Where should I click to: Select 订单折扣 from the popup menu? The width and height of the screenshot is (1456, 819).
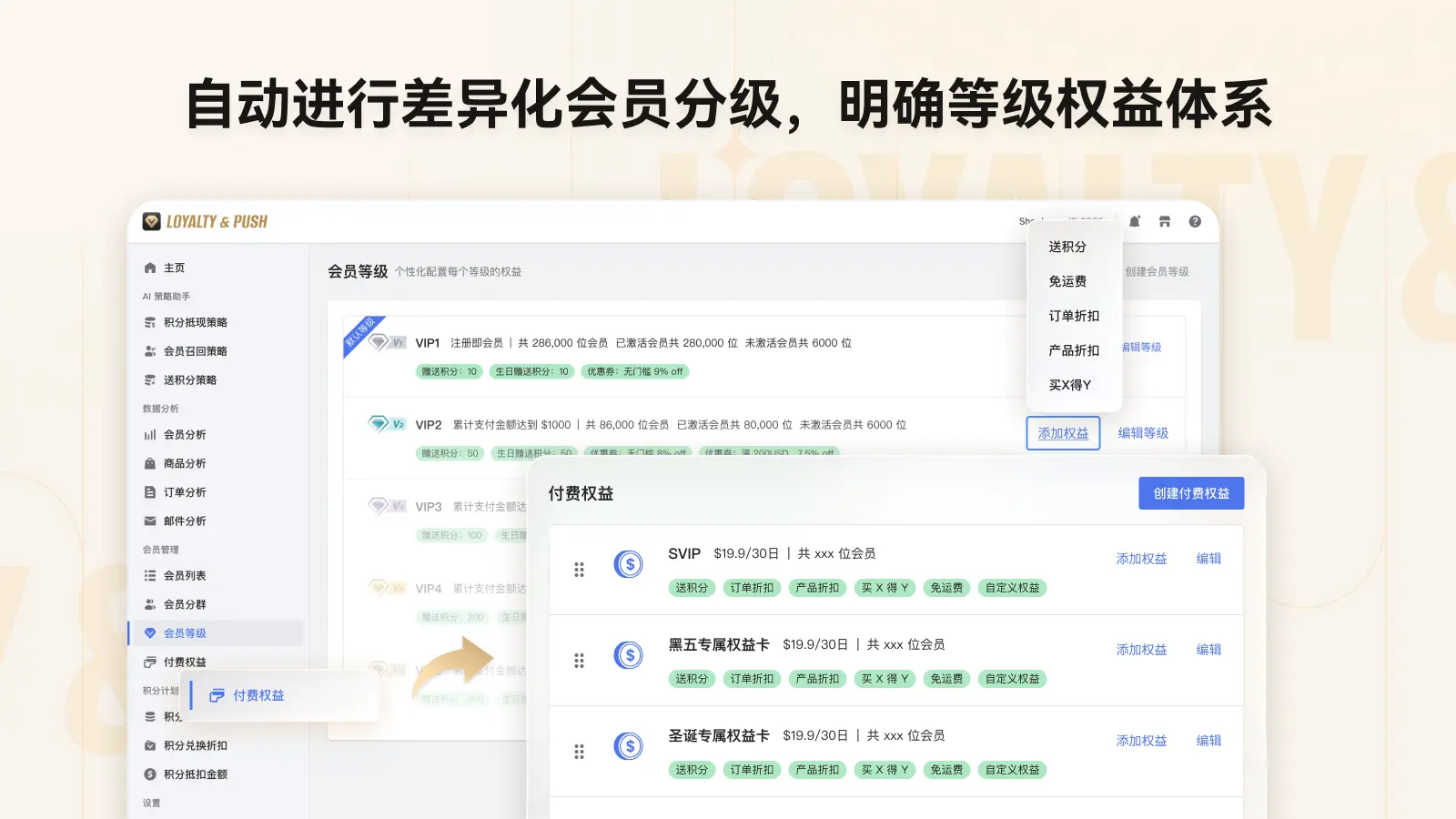click(x=1073, y=316)
